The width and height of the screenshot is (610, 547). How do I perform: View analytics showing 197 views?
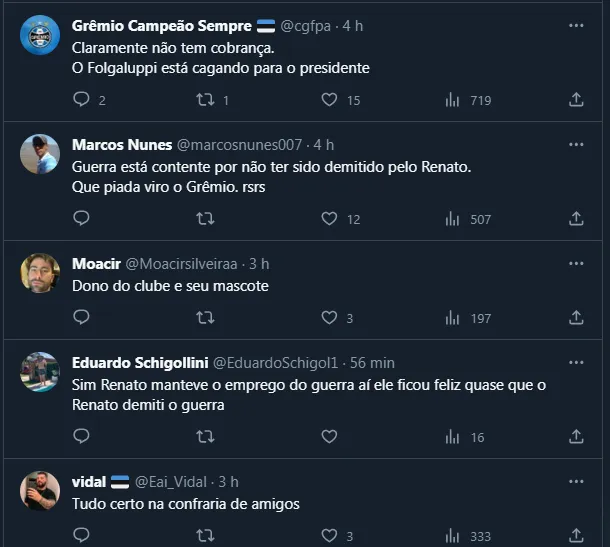(x=452, y=318)
